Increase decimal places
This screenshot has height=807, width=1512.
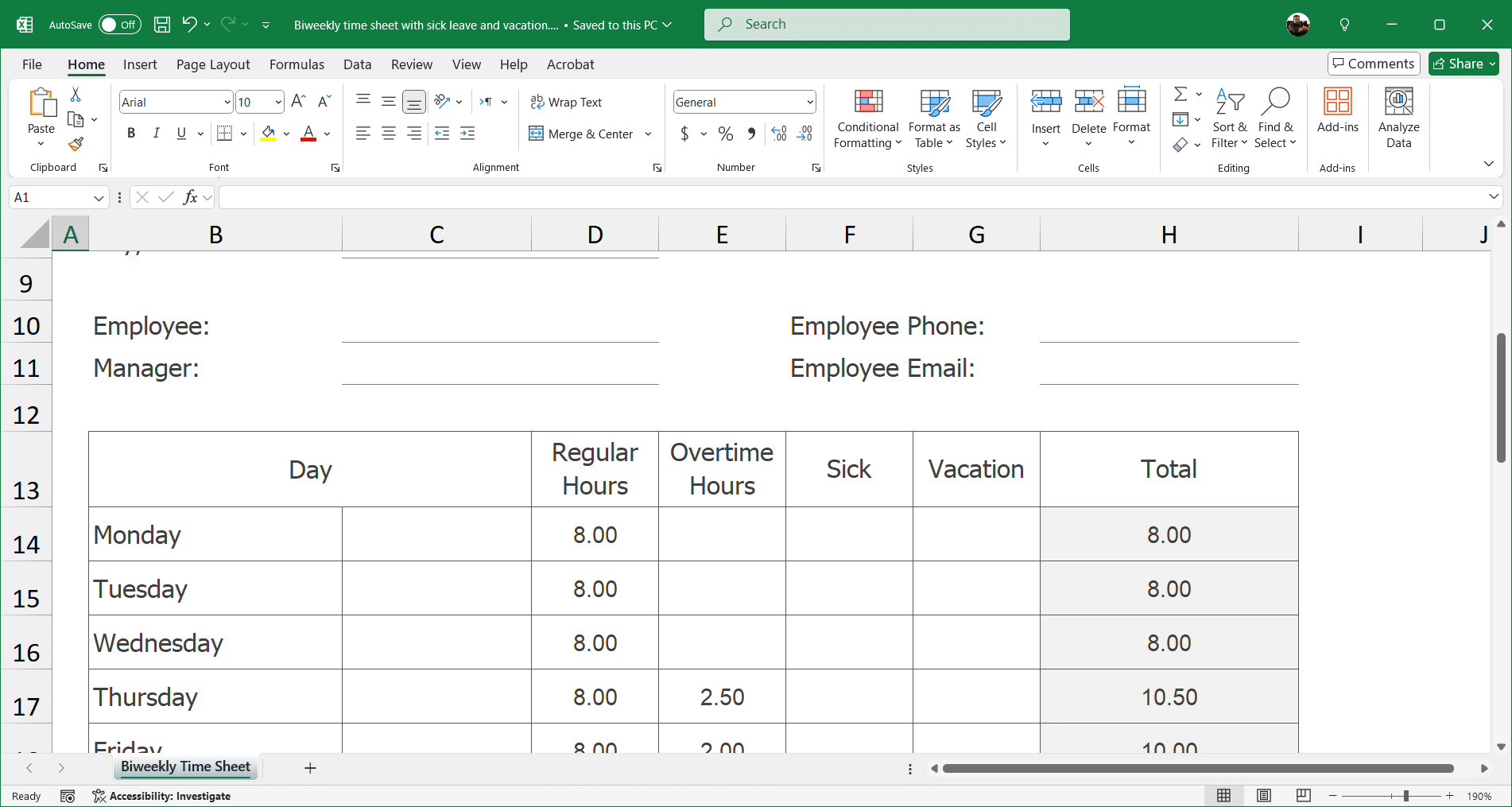pyautogui.click(x=778, y=134)
